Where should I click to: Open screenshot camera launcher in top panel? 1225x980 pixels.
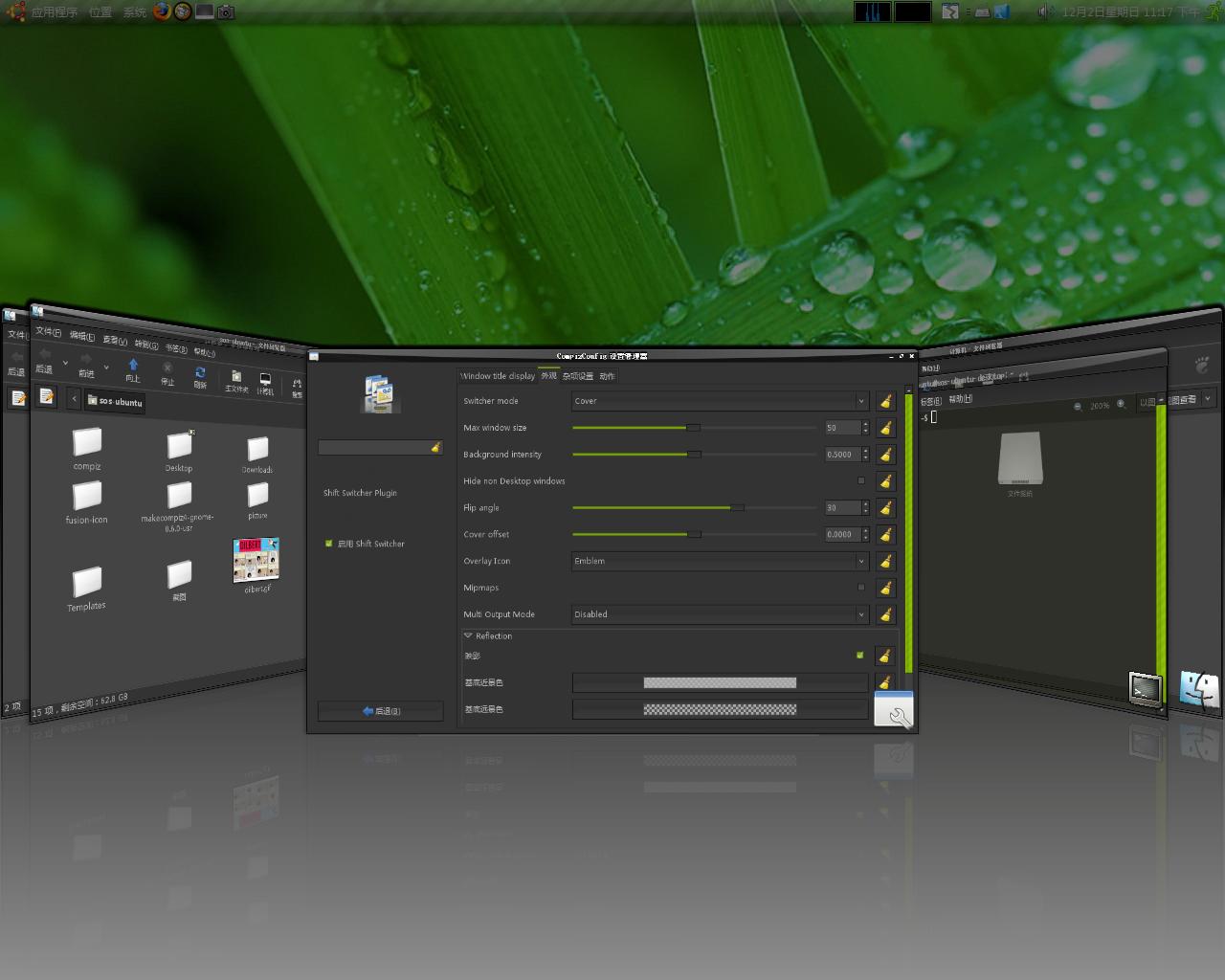(x=226, y=11)
